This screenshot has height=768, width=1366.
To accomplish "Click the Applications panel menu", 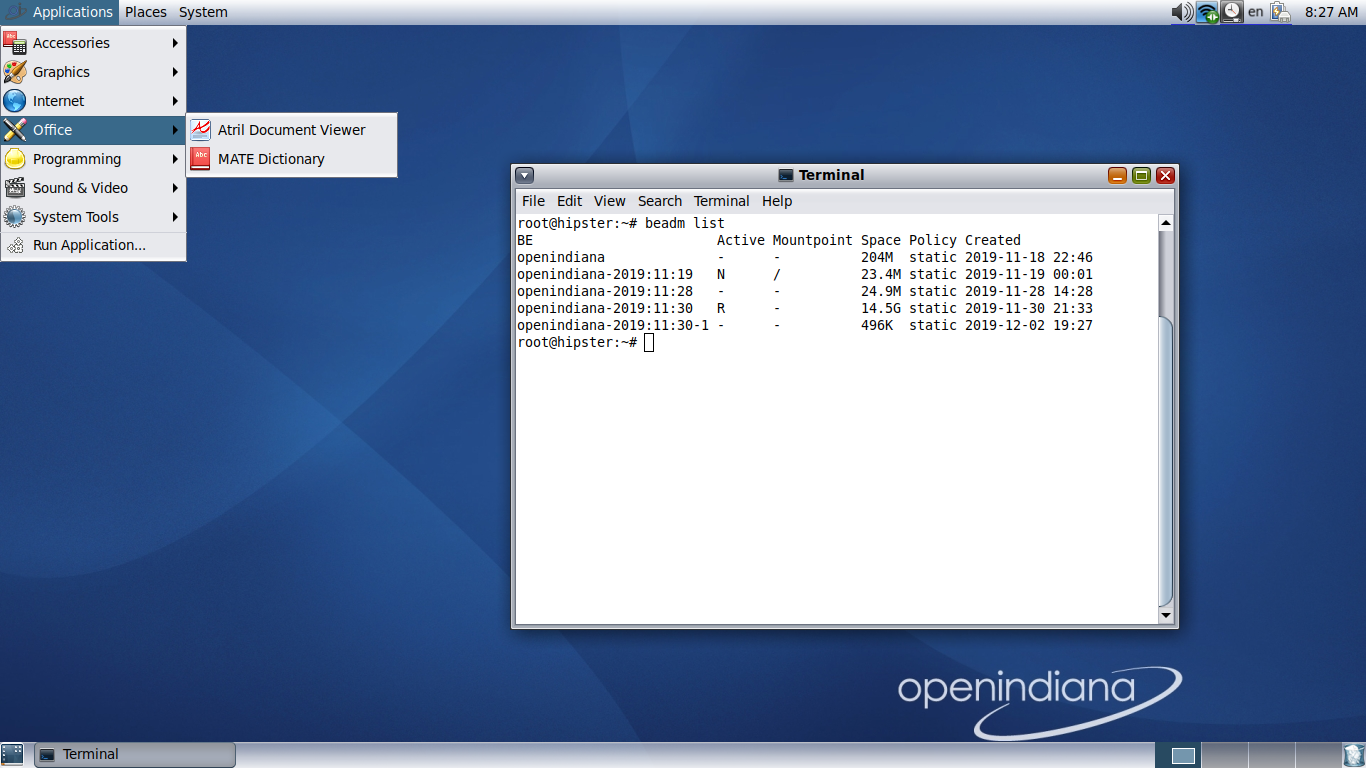I will 60,12.
